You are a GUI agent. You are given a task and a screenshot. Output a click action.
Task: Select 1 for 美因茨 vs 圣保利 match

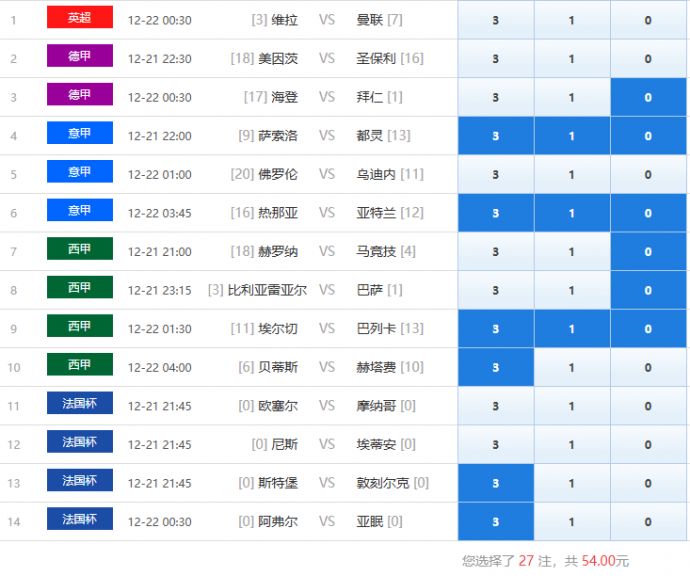point(572,59)
